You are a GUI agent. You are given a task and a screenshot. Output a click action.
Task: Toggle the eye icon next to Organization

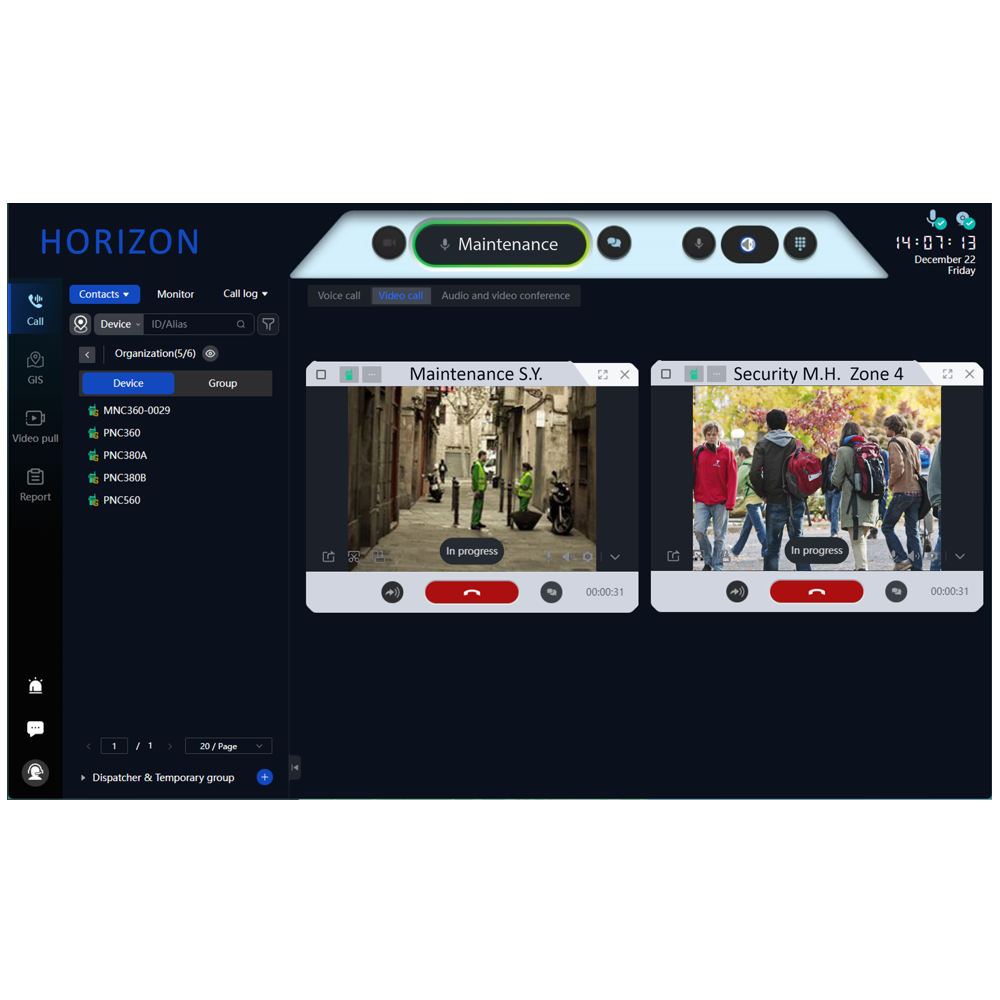click(210, 353)
